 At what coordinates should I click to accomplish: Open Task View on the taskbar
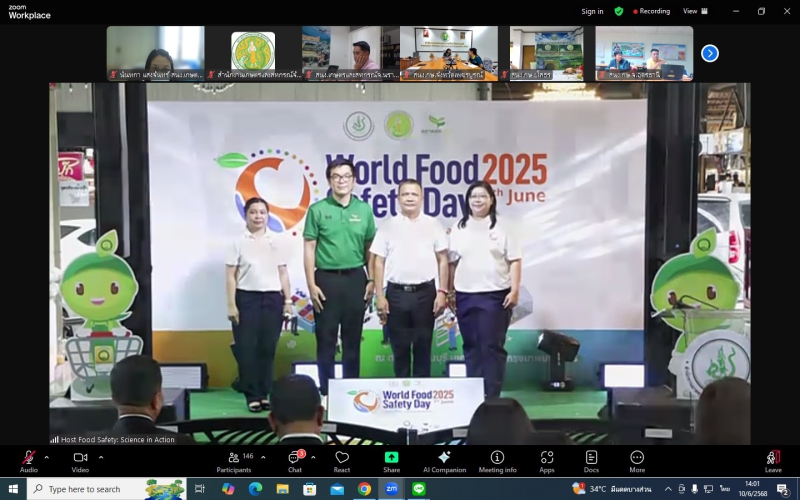(200, 489)
